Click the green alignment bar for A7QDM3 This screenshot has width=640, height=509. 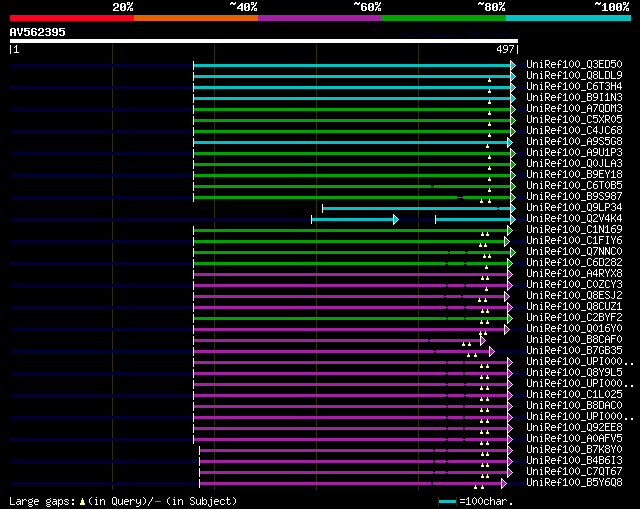pos(352,109)
